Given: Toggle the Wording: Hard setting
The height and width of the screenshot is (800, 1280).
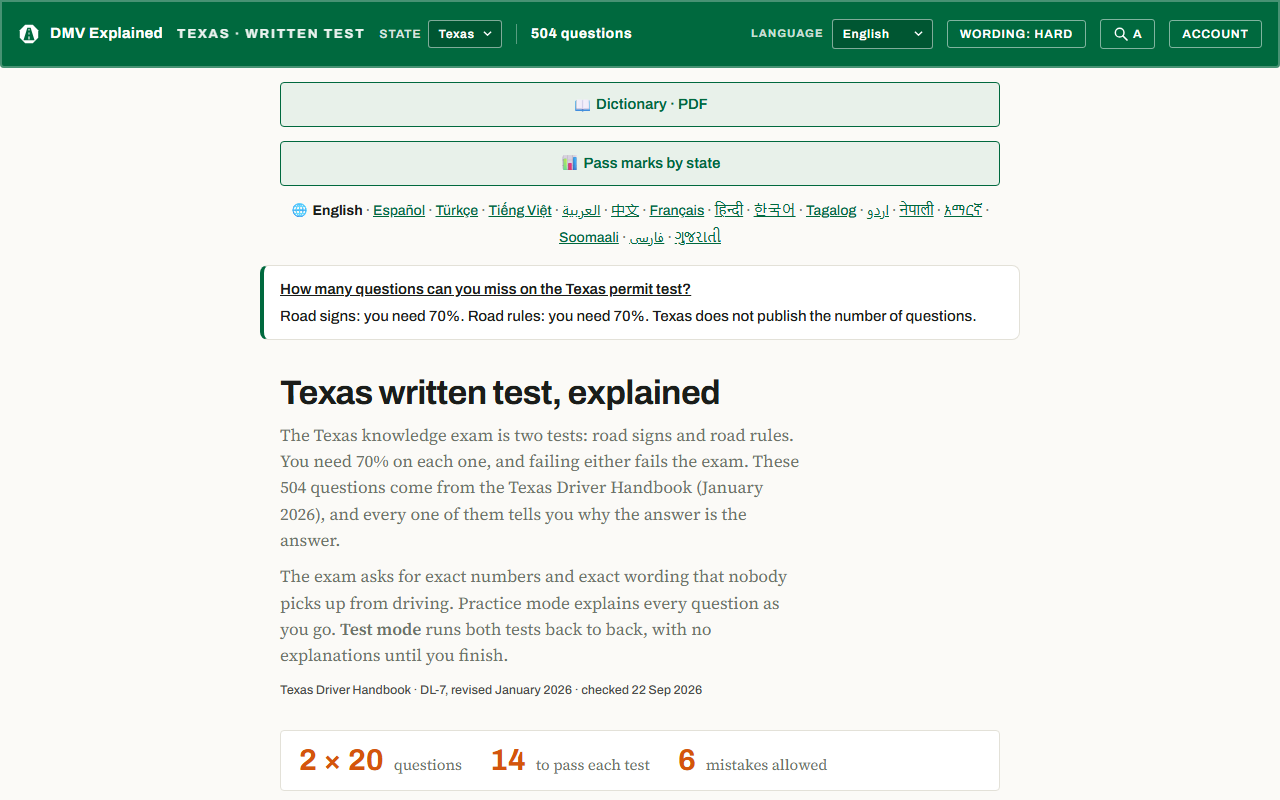Looking at the screenshot, I should [1016, 34].
